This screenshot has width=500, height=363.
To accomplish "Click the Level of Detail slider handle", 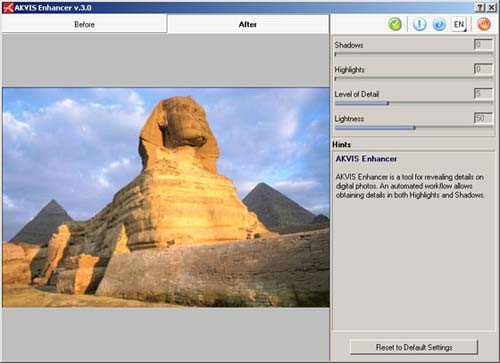I will pyautogui.click(x=388, y=103).
